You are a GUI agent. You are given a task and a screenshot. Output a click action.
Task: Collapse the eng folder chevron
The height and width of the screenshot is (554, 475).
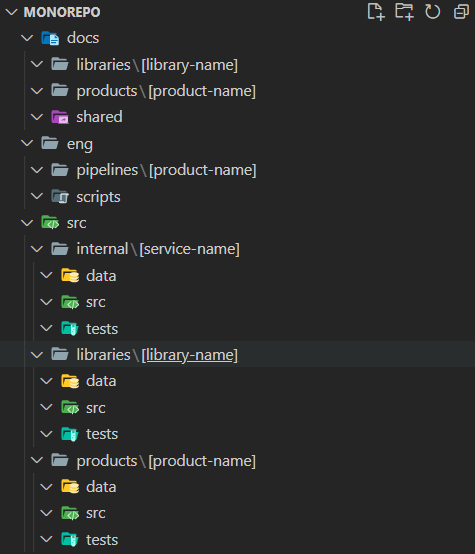click(27, 143)
